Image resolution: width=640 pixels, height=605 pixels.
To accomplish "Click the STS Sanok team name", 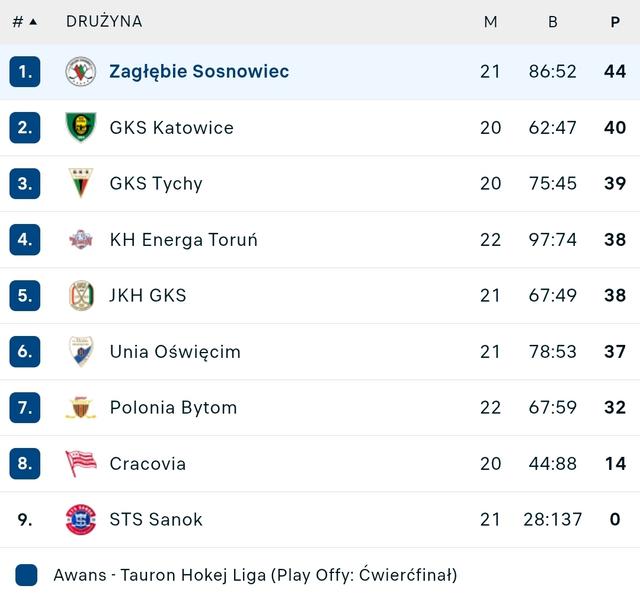I will (156, 519).
